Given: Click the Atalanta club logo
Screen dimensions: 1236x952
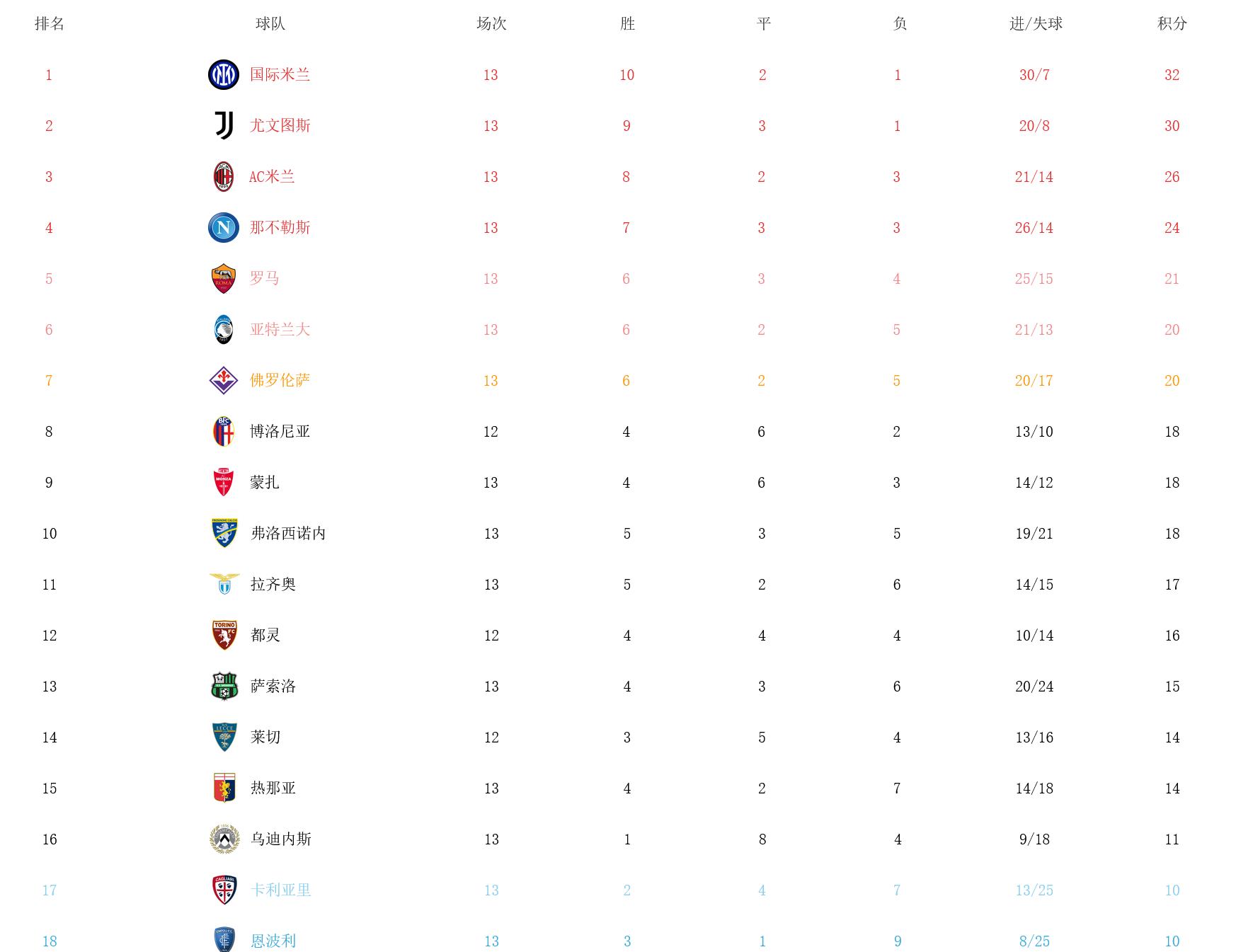Looking at the screenshot, I should coord(224,330).
